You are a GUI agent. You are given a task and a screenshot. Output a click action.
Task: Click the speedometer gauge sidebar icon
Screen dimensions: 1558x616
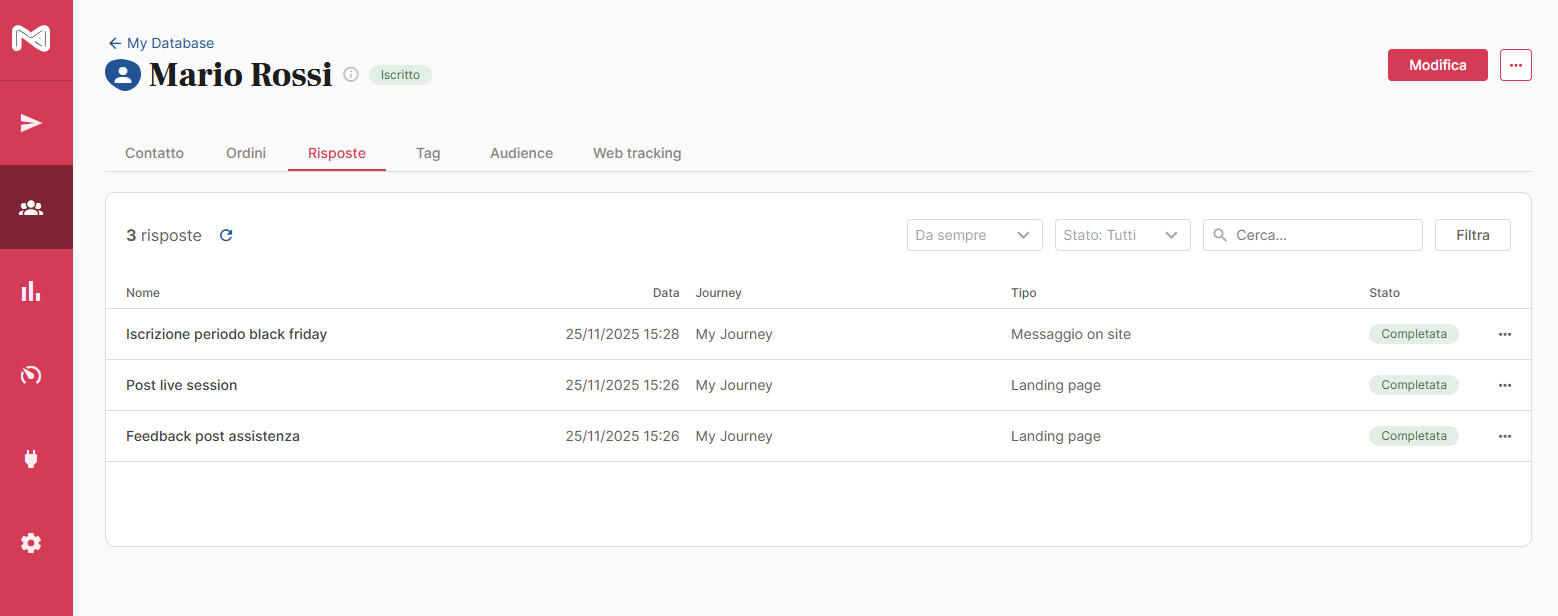coord(31,375)
